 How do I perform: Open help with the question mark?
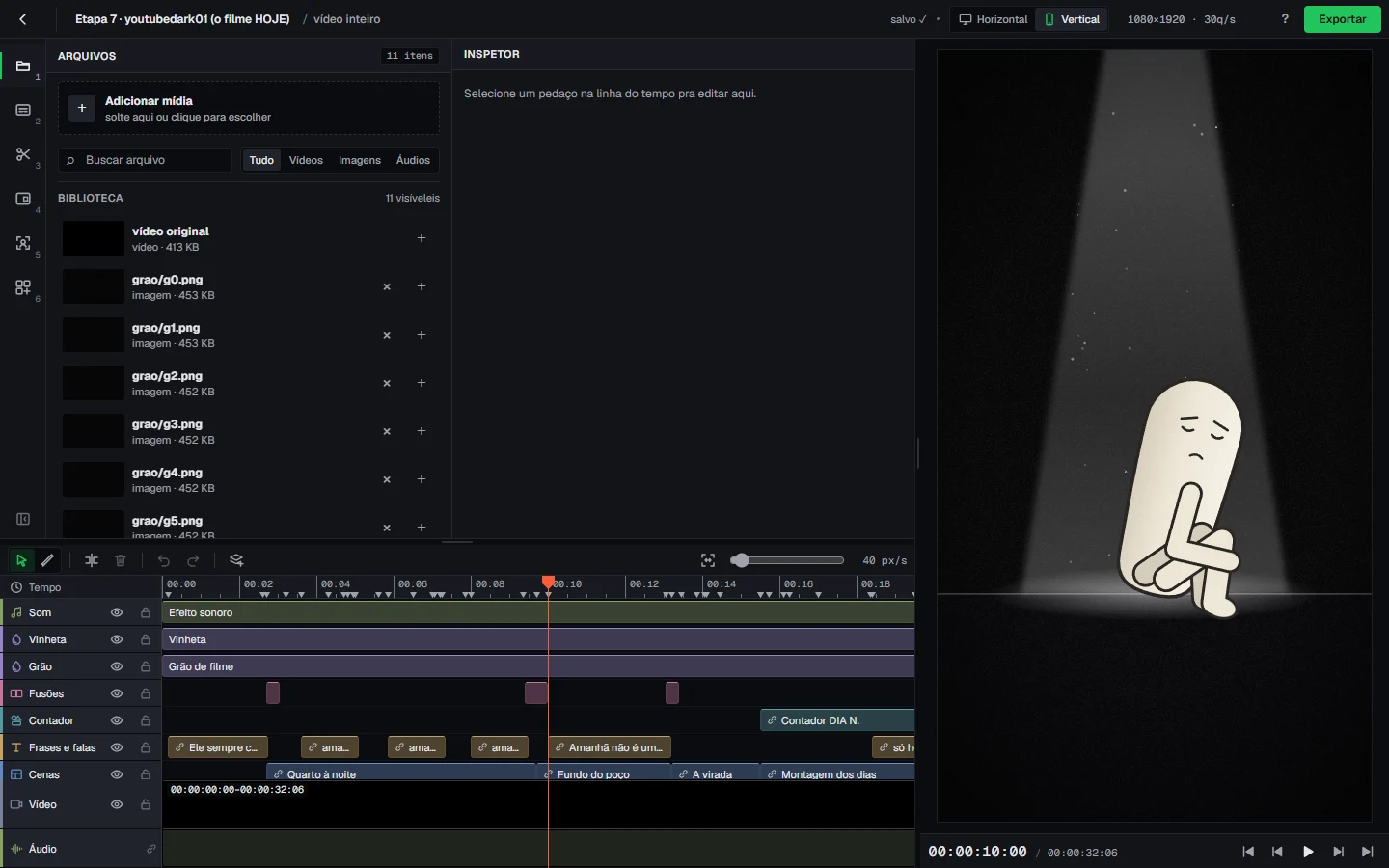coord(1285,19)
